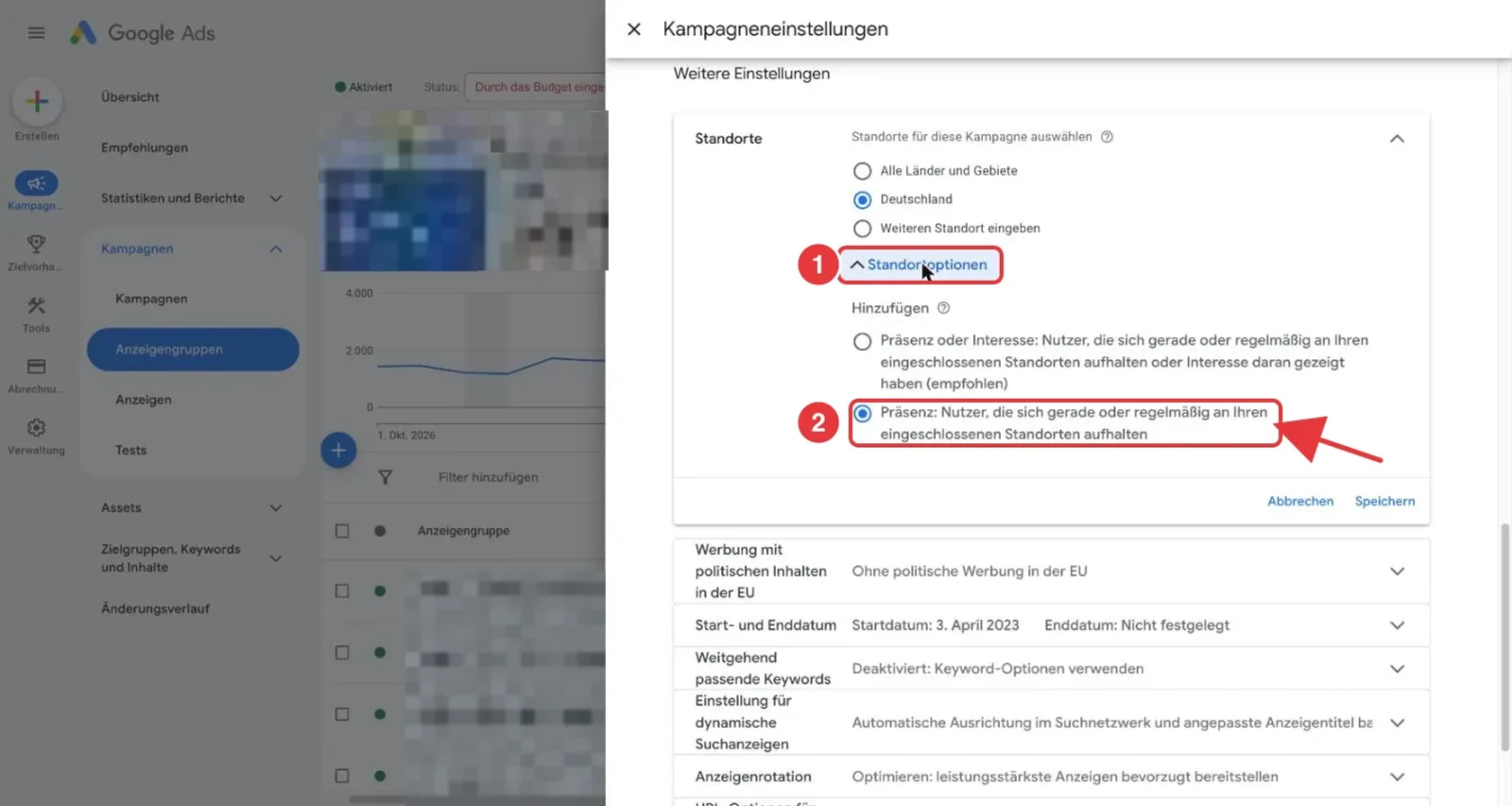Open the Tools wrench icon
The image size is (1512, 806).
click(x=36, y=305)
